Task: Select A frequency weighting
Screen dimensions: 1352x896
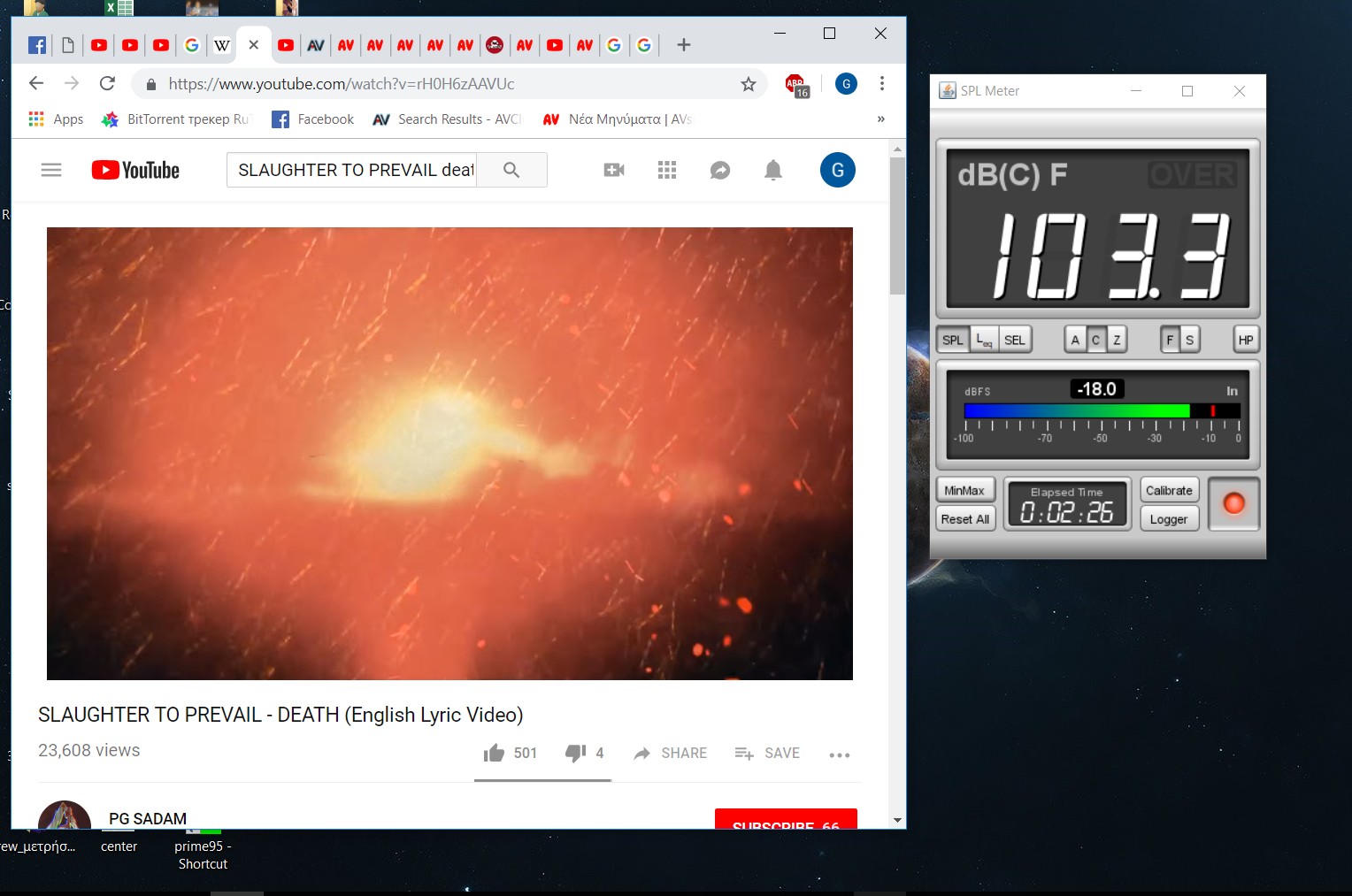Action: [1075, 340]
